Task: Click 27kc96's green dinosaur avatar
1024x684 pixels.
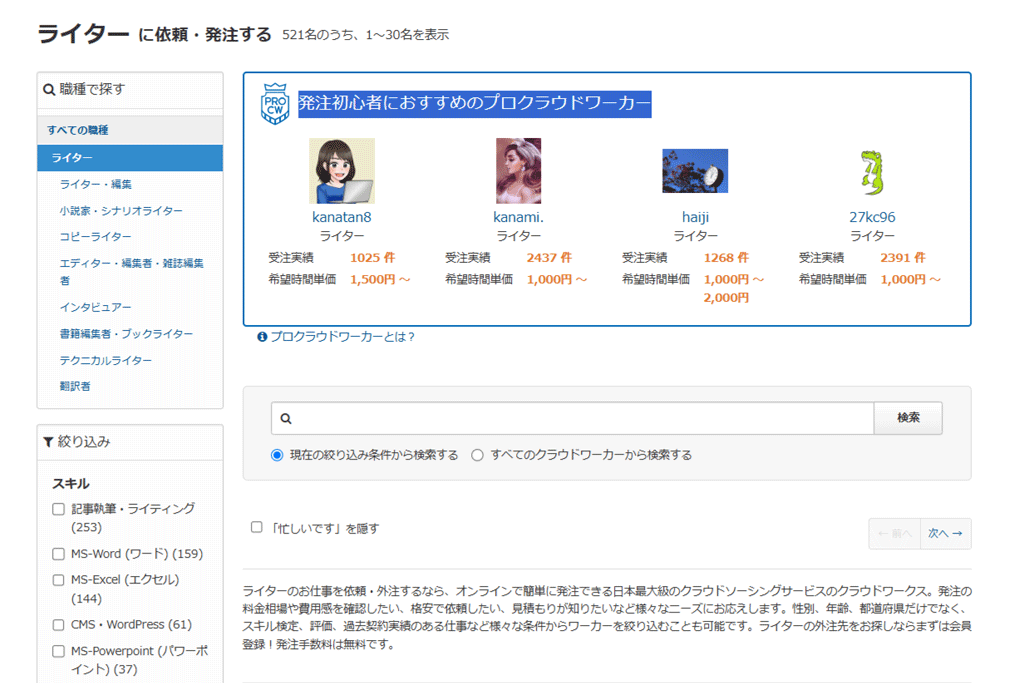Action: click(x=872, y=172)
